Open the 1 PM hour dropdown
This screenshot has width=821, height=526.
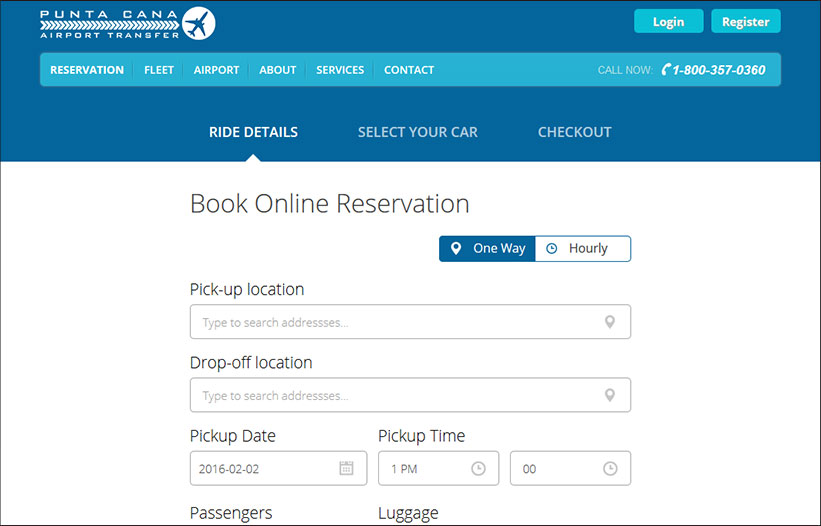(438, 468)
